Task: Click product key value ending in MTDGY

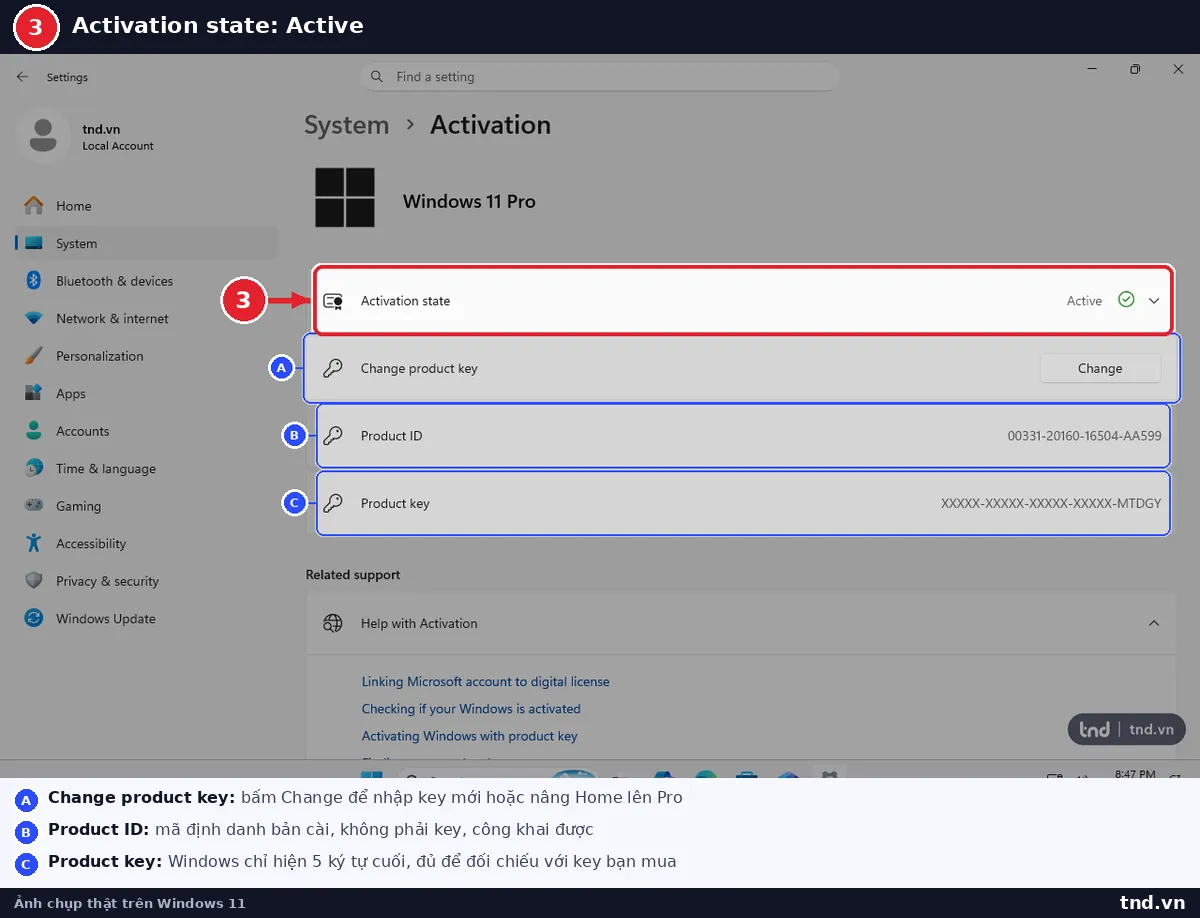Action: (1051, 503)
